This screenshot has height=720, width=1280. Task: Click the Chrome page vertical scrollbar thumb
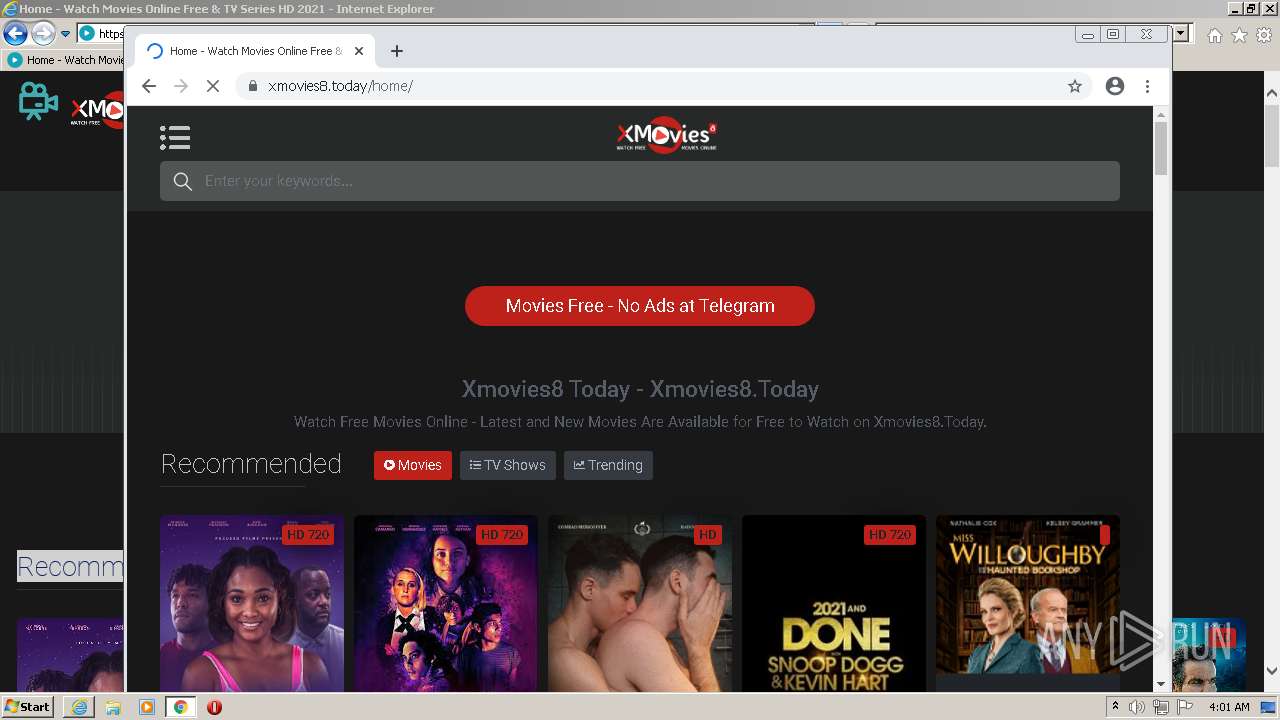coord(1161,148)
